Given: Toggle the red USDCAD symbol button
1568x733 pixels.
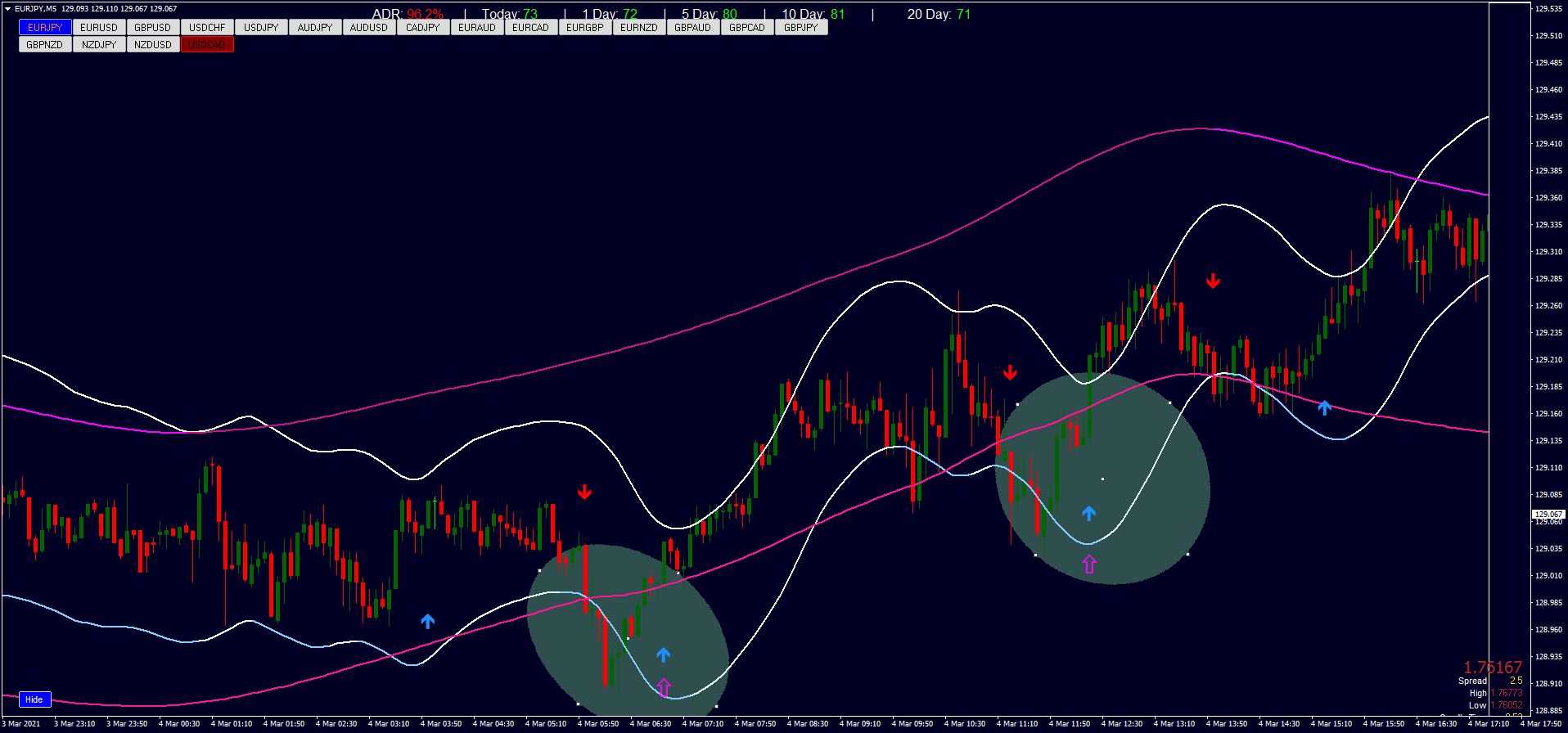Looking at the screenshot, I should click(x=207, y=45).
